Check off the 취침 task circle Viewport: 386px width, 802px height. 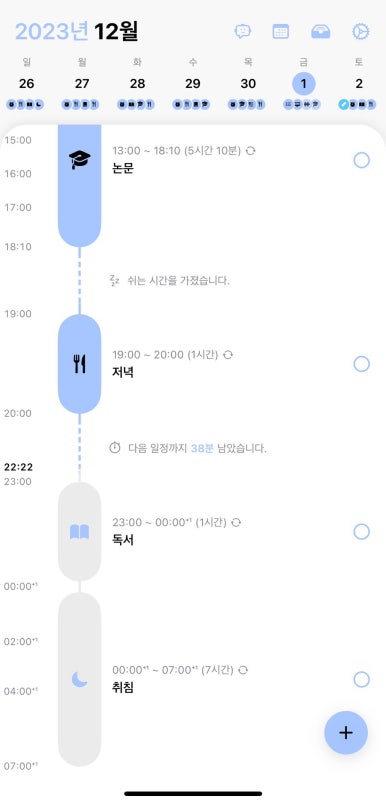(x=361, y=679)
